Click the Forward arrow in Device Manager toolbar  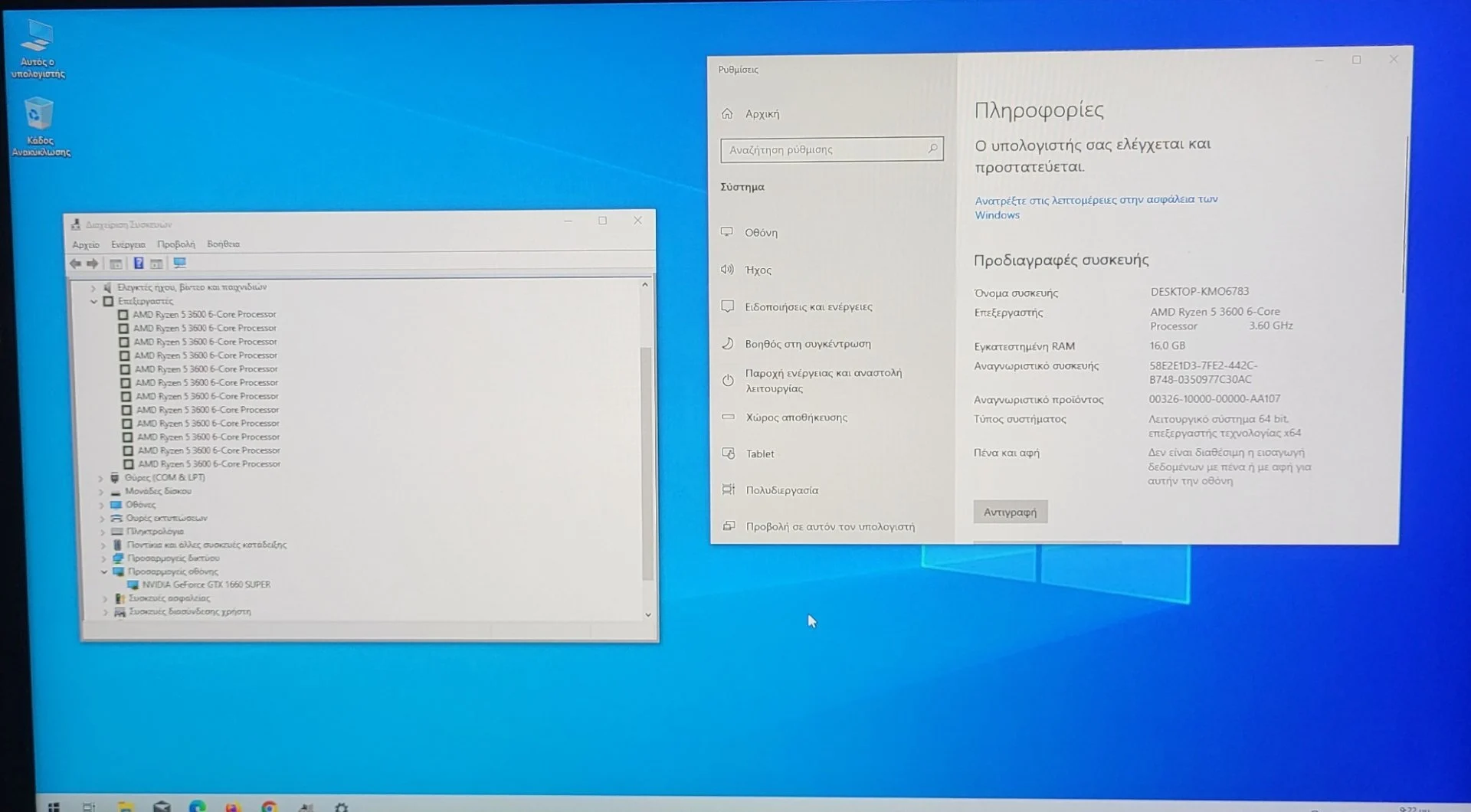click(93, 264)
